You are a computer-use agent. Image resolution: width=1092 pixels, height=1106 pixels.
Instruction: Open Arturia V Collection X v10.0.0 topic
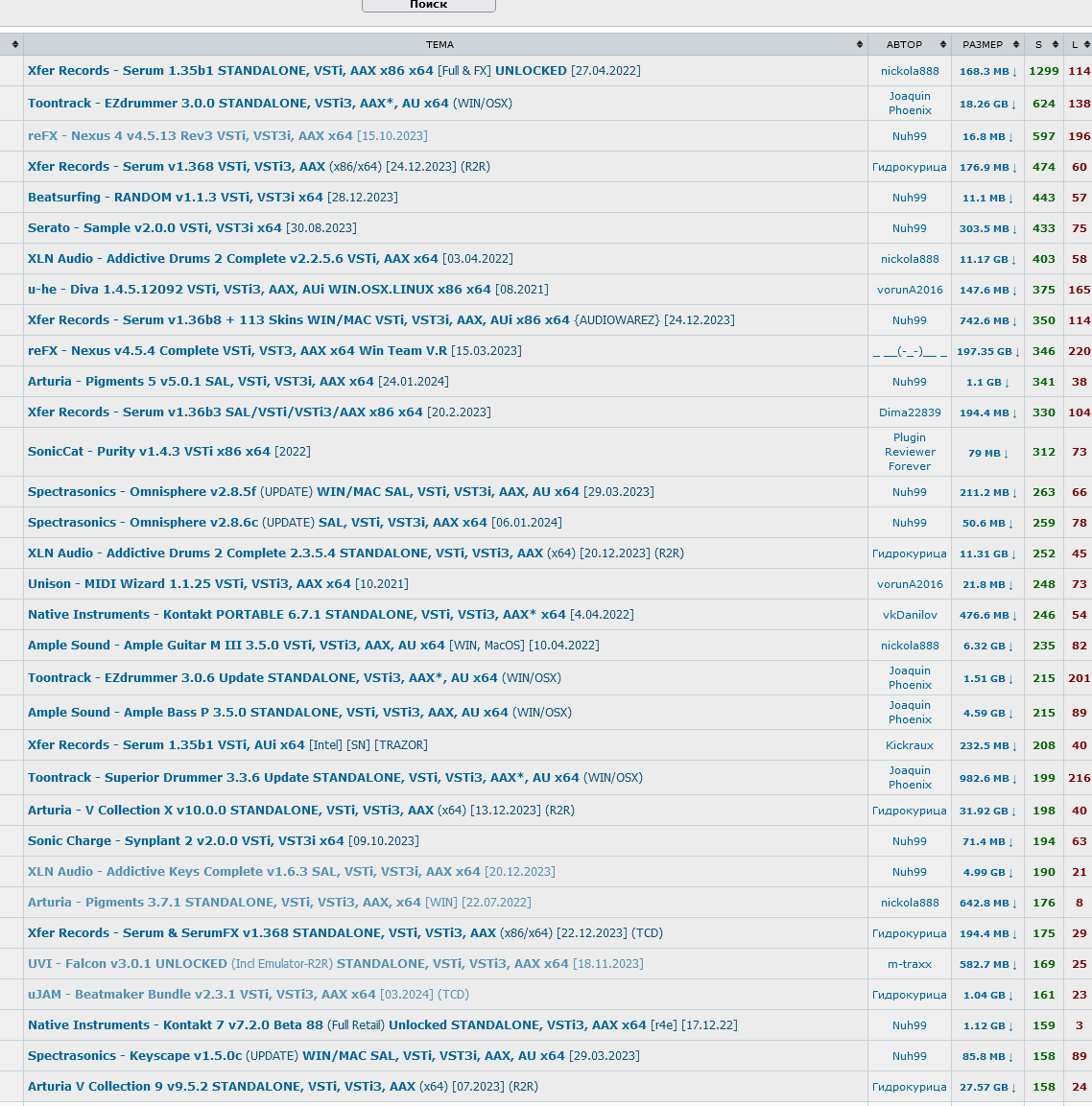pyautogui.click(x=301, y=810)
